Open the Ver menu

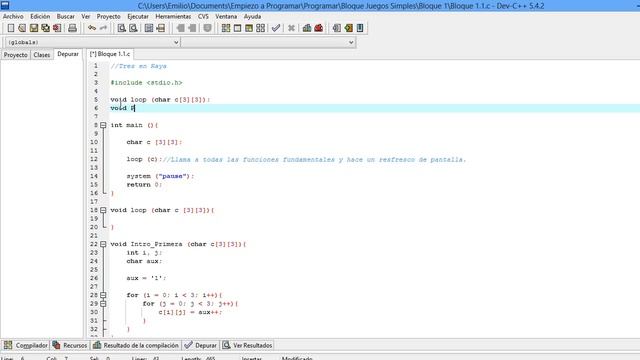point(86,16)
